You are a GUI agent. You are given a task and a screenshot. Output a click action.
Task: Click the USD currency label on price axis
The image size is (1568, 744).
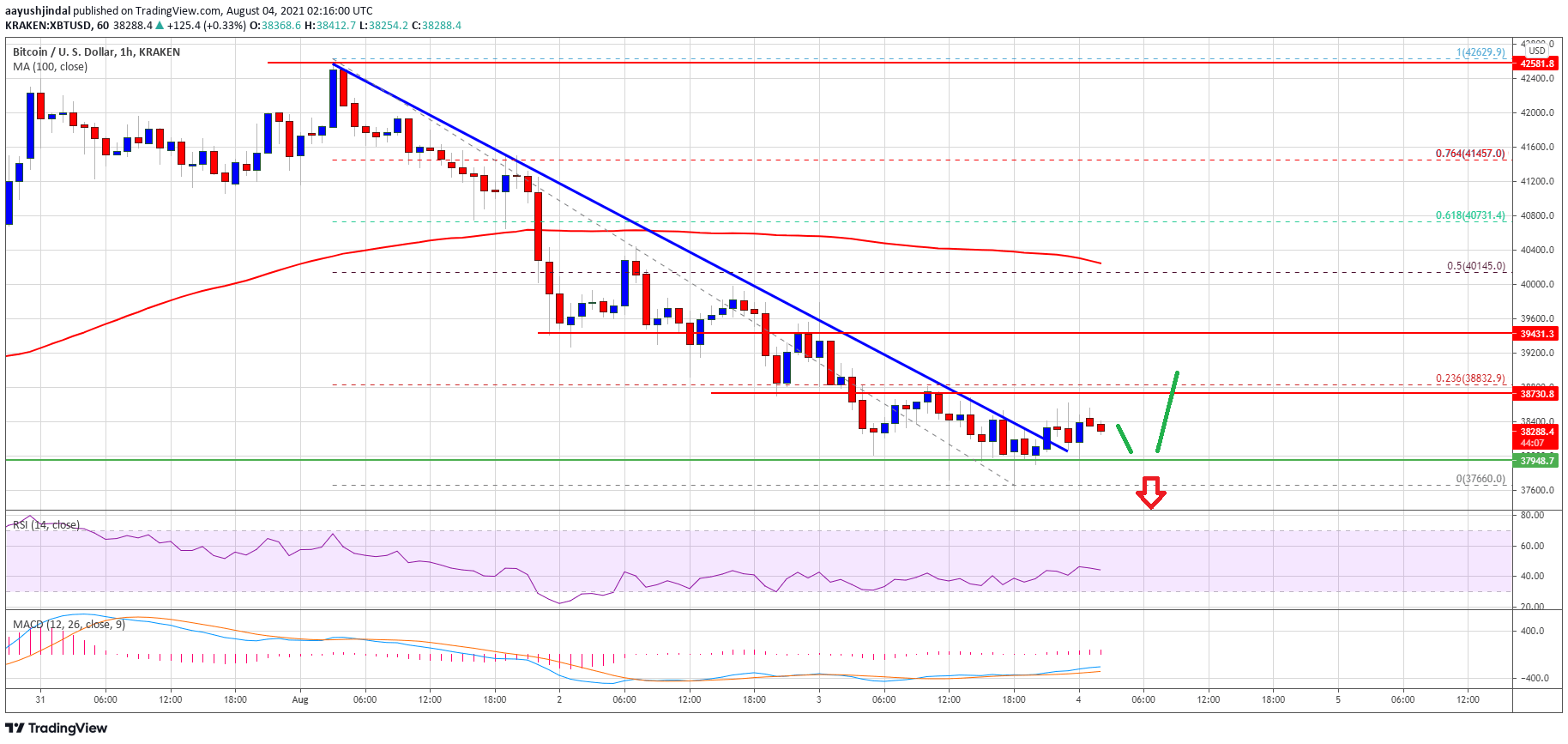click(x=1537, y=51)
